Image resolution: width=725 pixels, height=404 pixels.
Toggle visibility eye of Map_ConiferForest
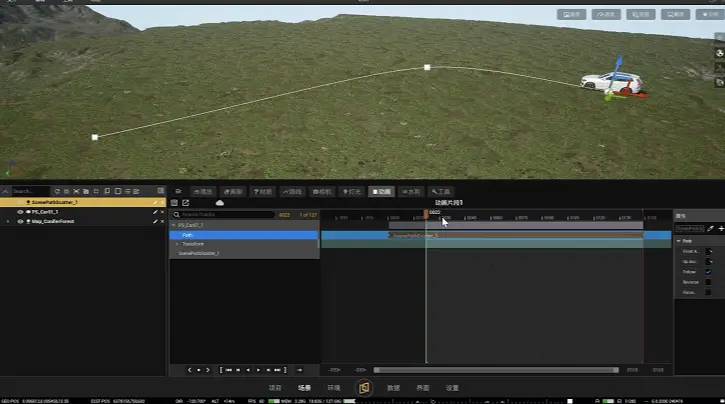coord(20,221)
